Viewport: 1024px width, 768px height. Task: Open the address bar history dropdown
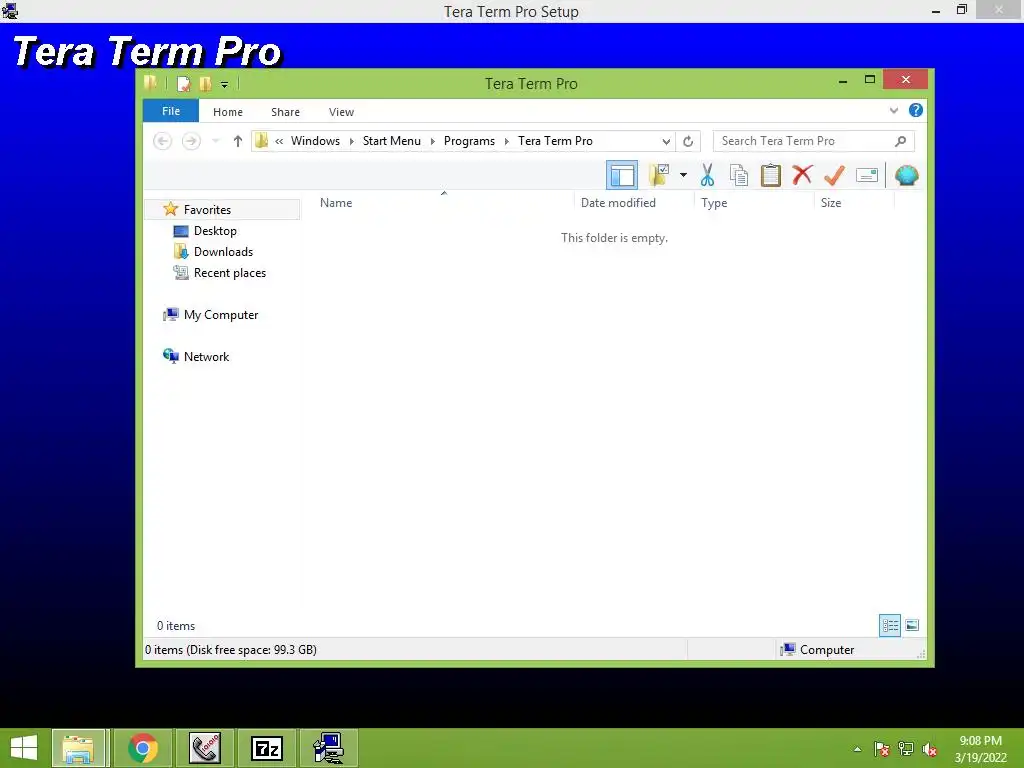(x=665, y=141)
